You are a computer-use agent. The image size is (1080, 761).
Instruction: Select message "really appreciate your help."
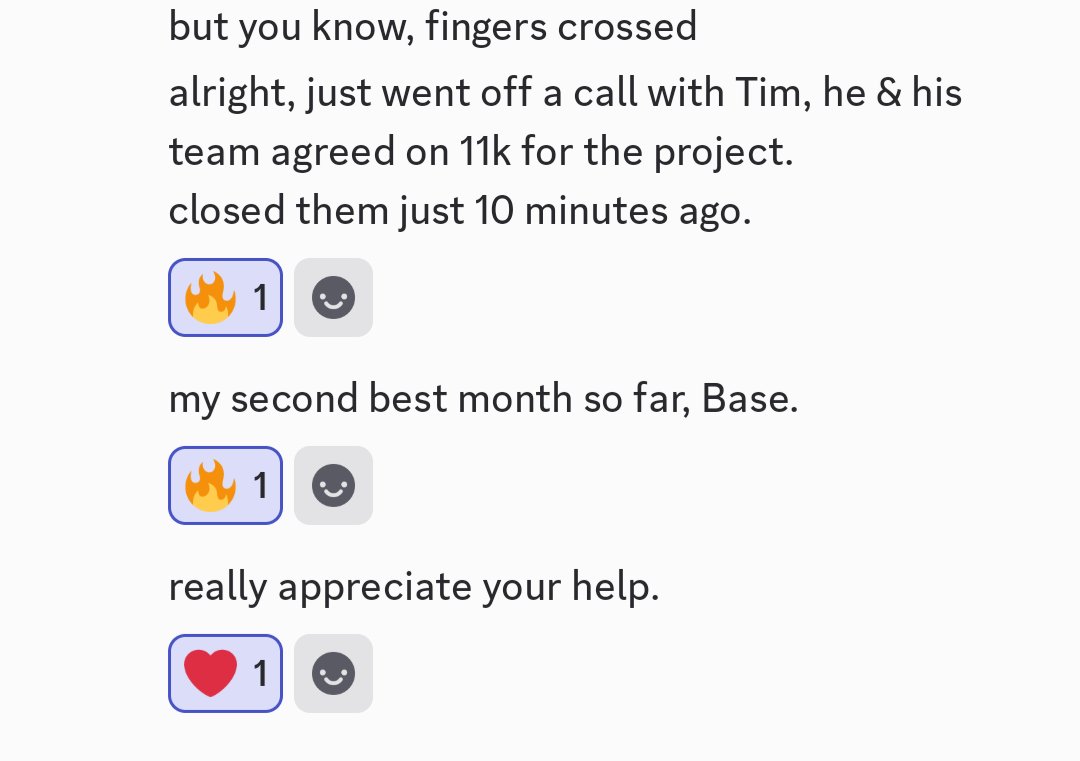pos(414,587)
